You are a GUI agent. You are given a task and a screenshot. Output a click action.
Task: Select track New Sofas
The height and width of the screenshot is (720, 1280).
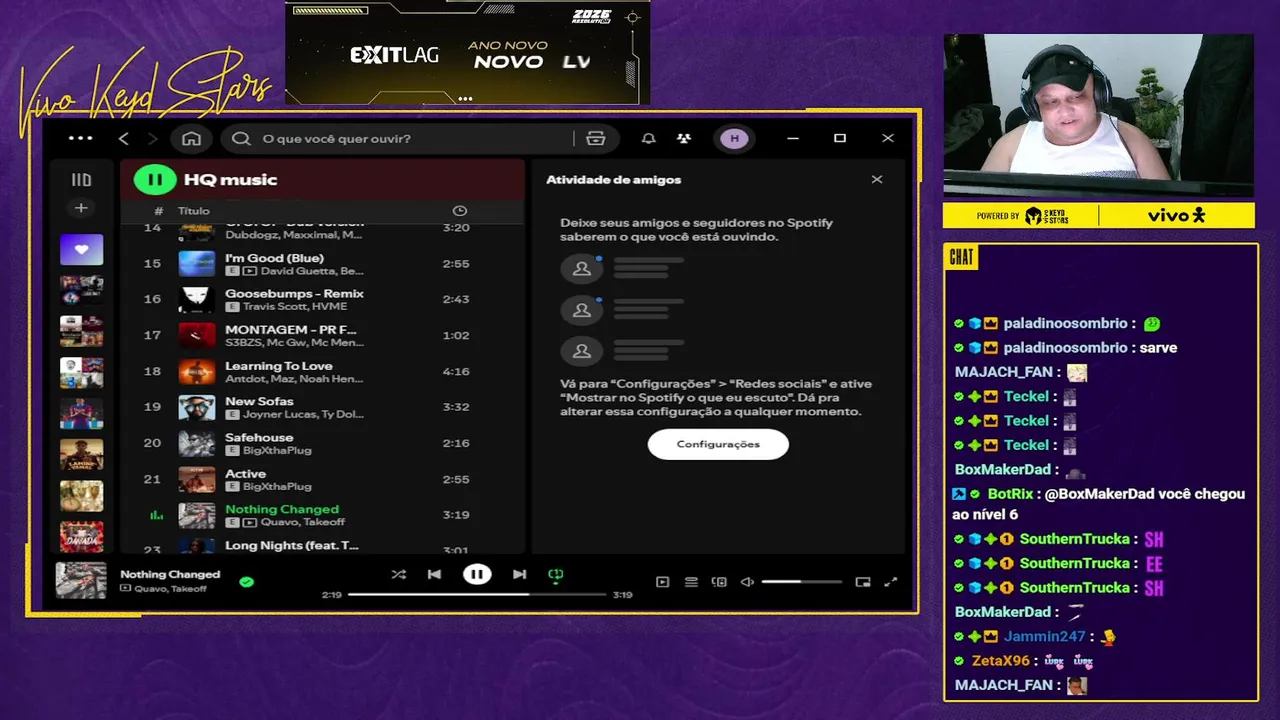click(322, 407)
